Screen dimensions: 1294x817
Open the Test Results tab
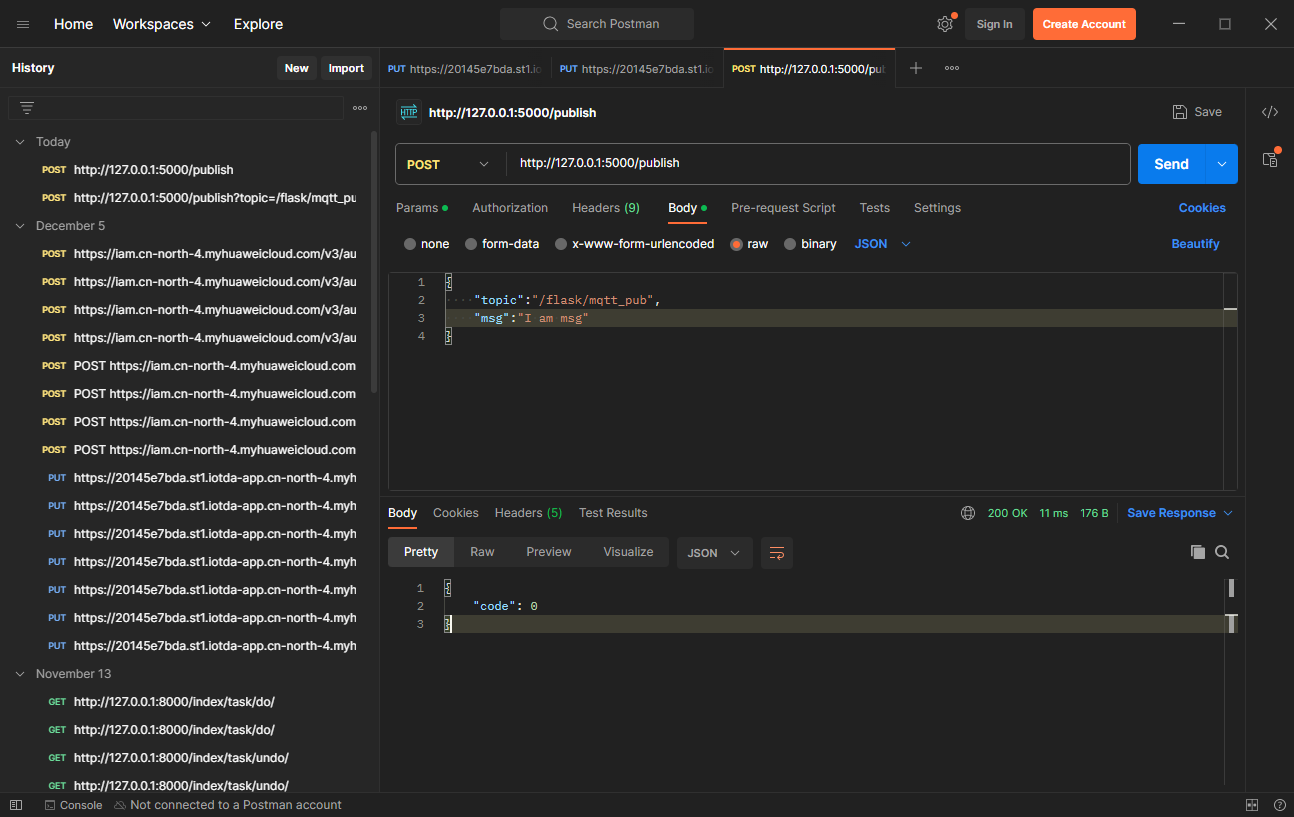pyautogui.click(x=613, y=513)
